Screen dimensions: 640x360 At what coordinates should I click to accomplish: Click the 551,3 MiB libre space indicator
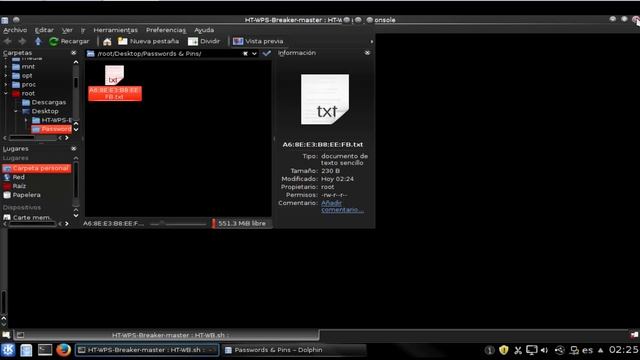241,224
